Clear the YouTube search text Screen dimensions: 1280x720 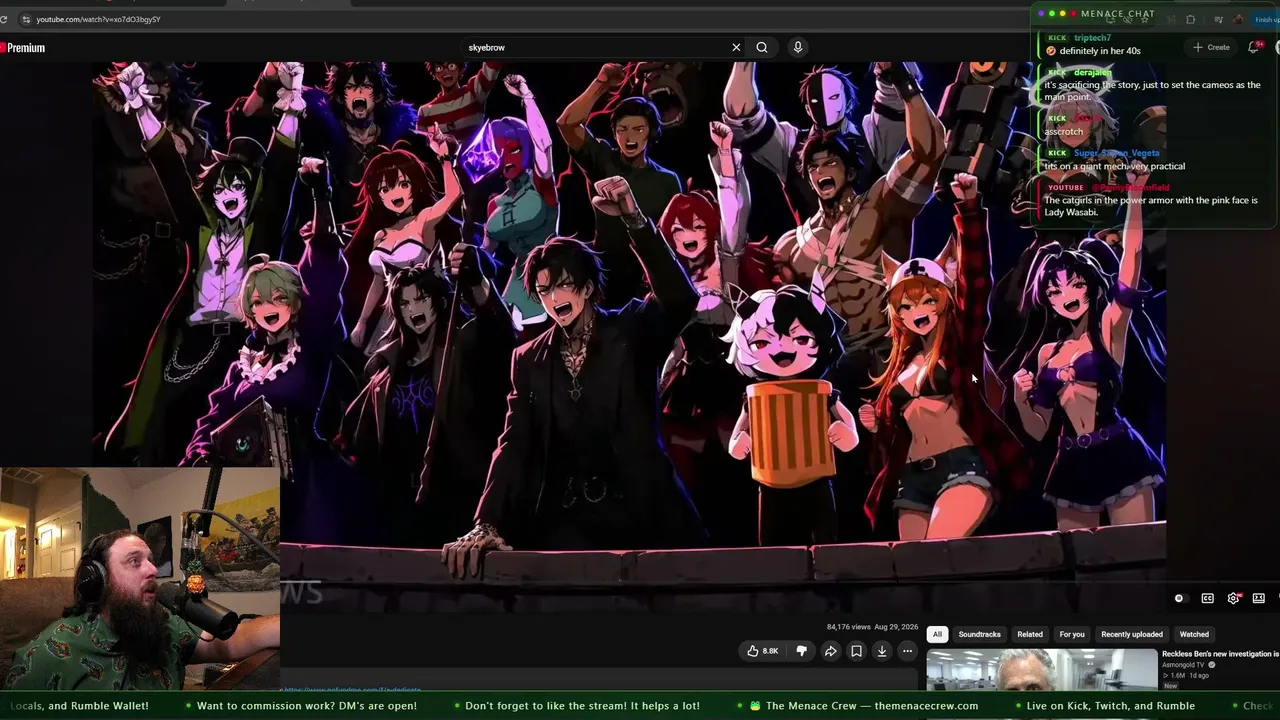[x=736, y=47]
